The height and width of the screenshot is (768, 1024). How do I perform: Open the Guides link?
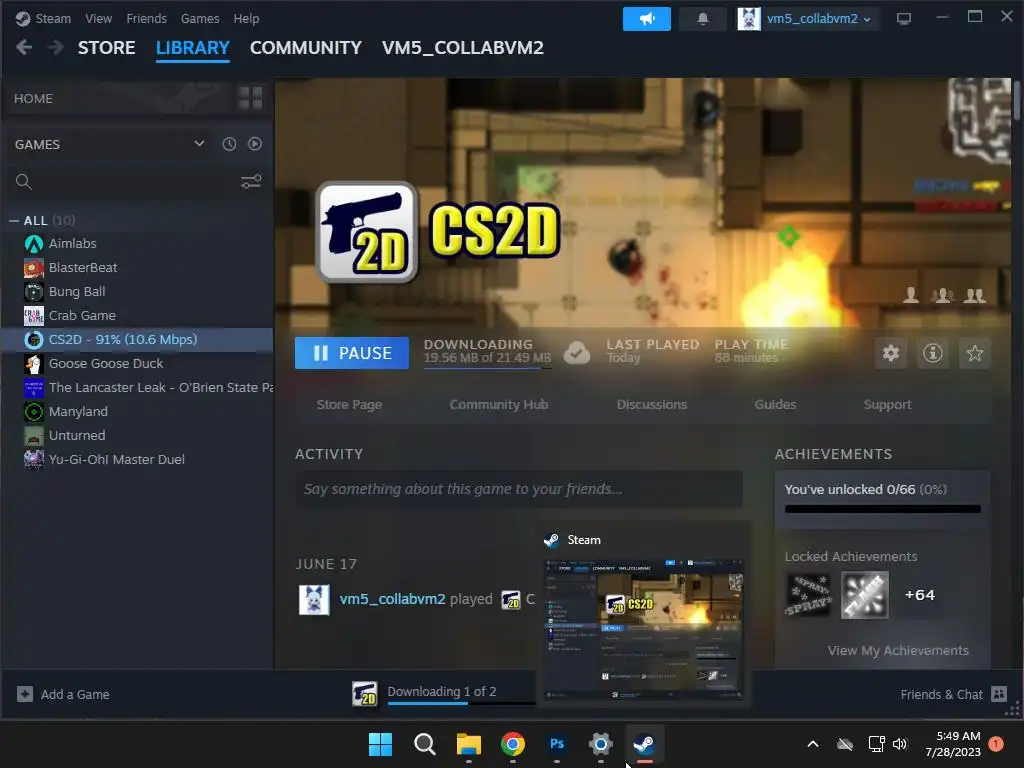775,405
